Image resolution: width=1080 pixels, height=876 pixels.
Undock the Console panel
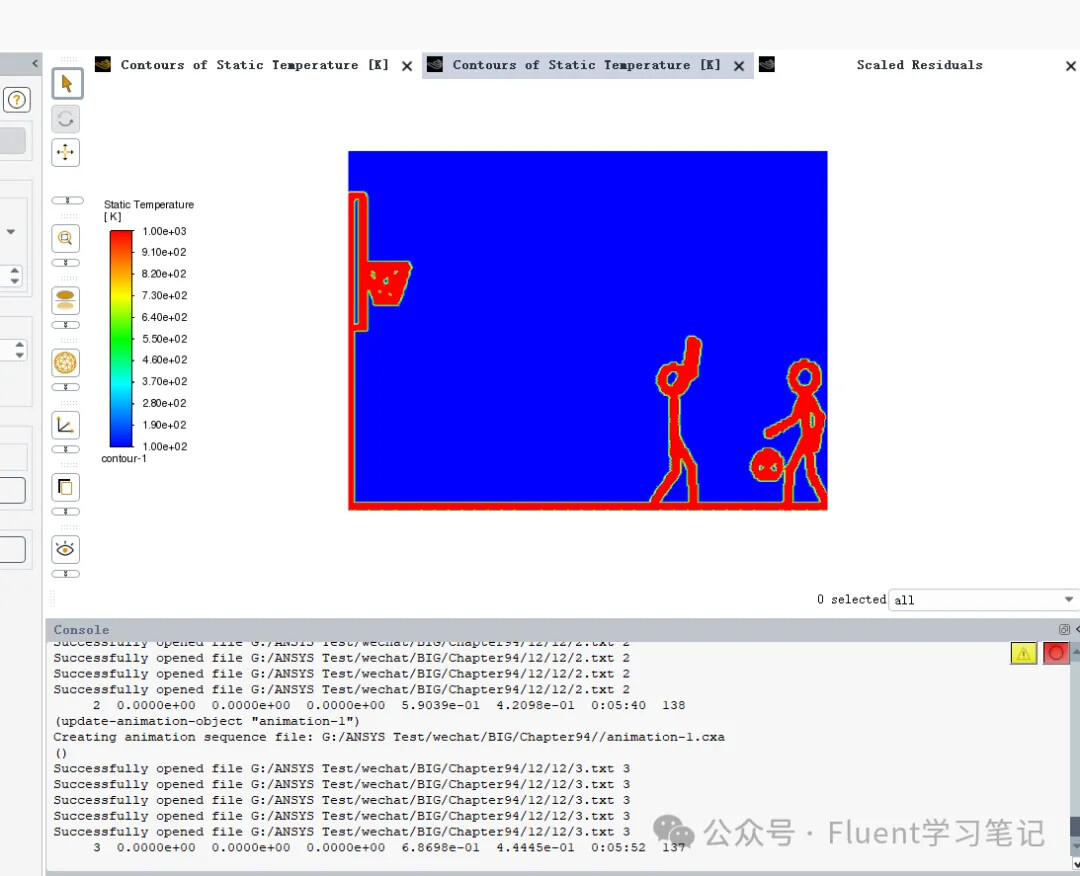pos(1064,630)
